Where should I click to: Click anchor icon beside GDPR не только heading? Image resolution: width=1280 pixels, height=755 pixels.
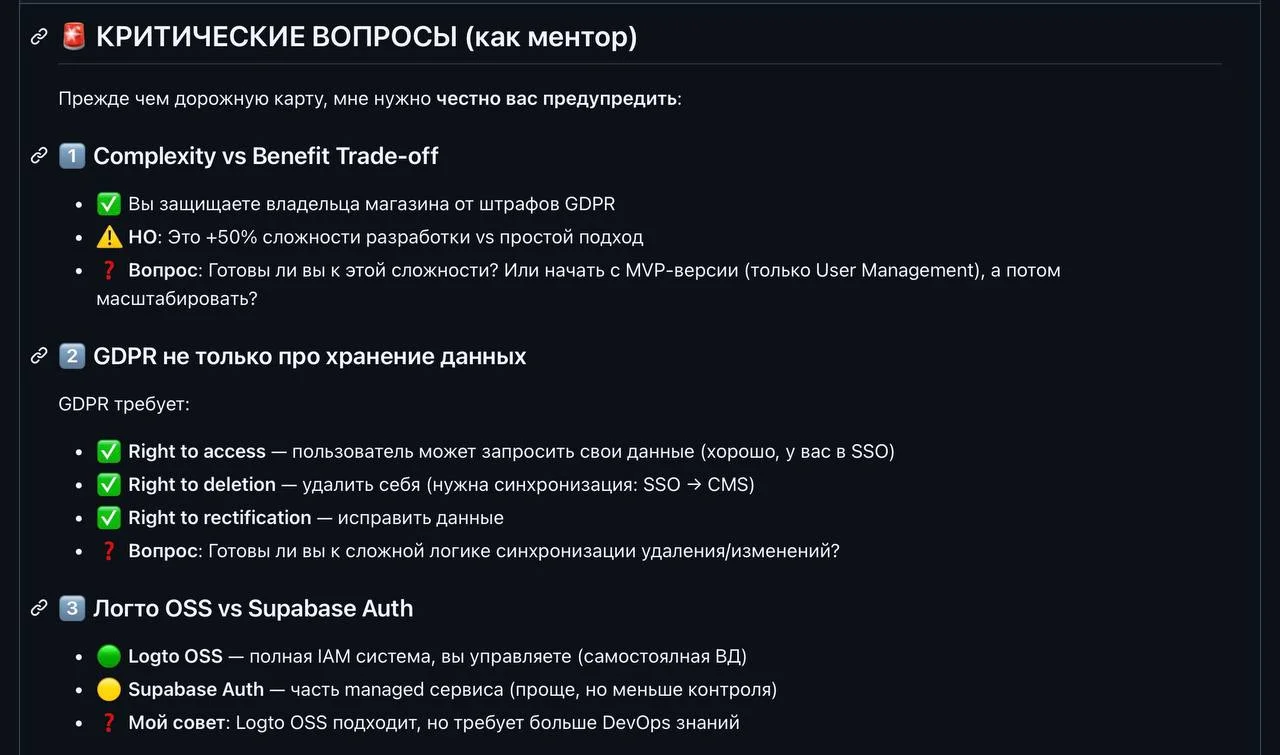pyautogui.click(x=39, y=355)
